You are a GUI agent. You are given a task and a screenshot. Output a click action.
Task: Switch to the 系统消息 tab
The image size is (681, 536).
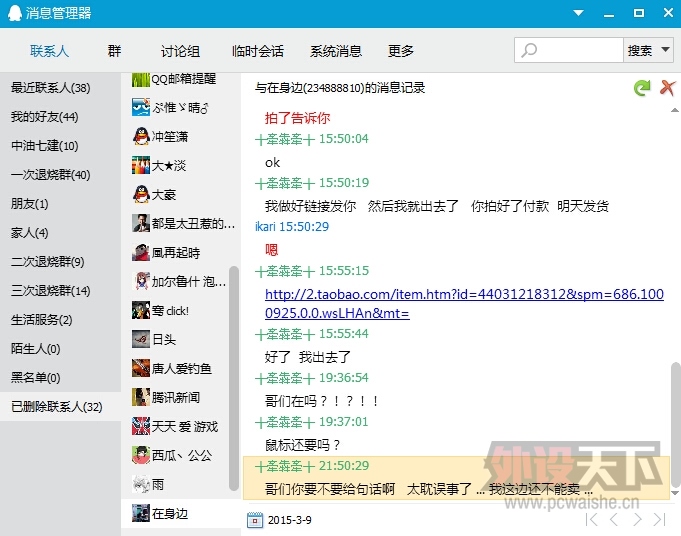point(335,51)
